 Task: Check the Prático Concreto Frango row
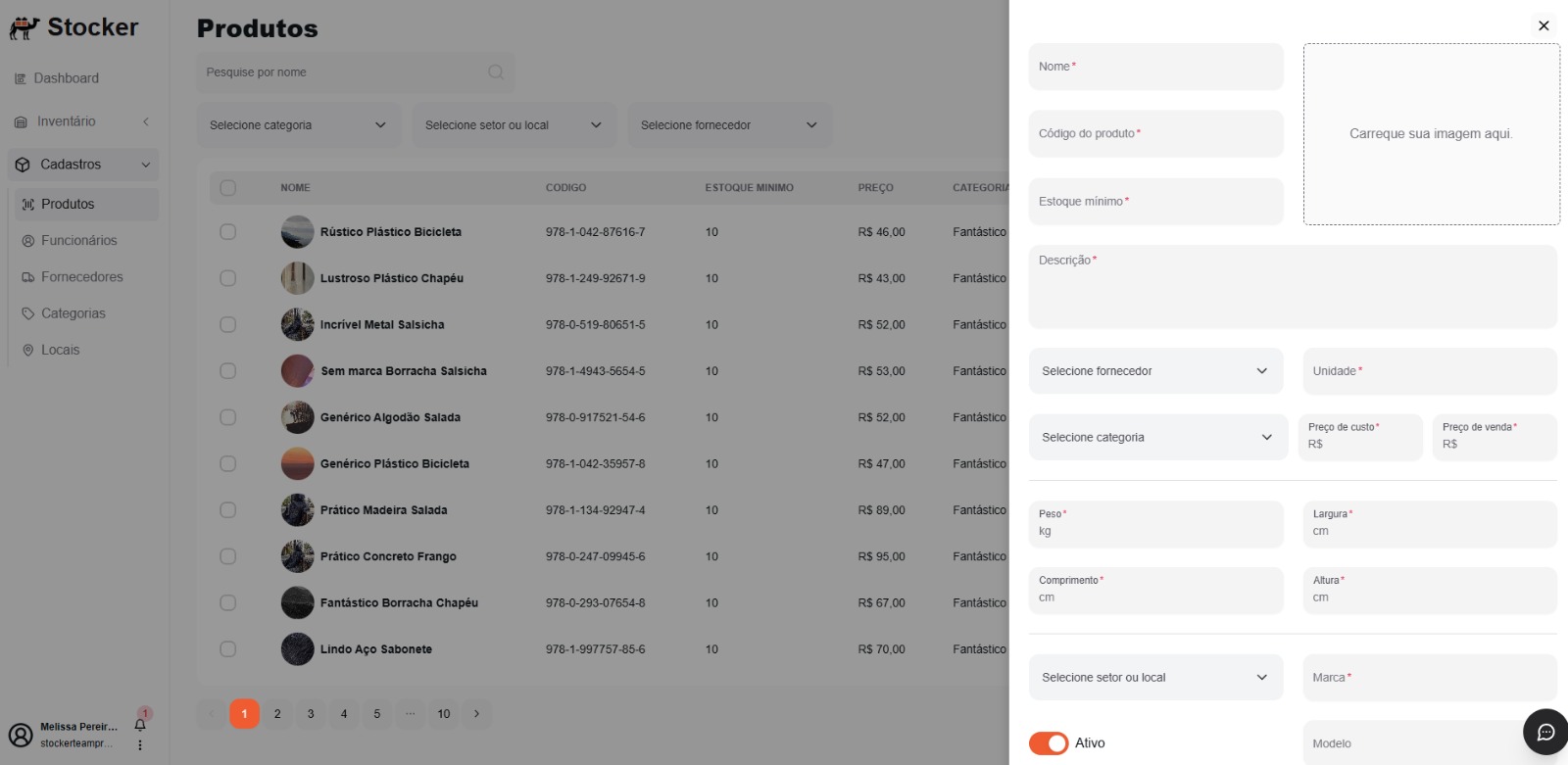point(228,556)
